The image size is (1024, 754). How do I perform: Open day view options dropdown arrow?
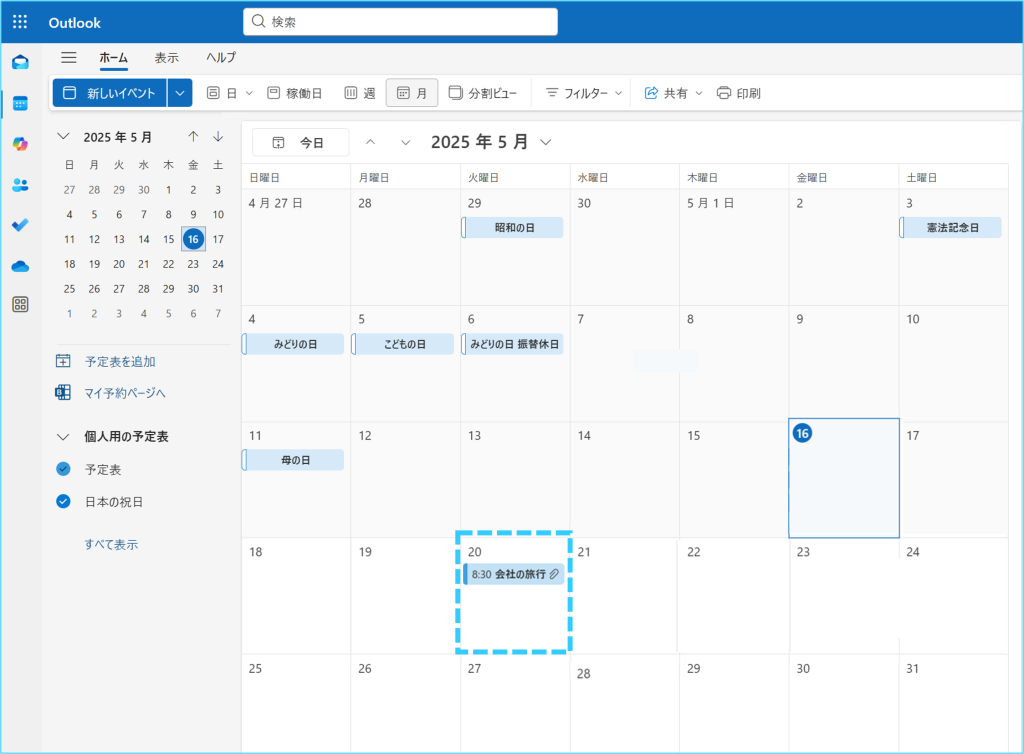(249, 93)
